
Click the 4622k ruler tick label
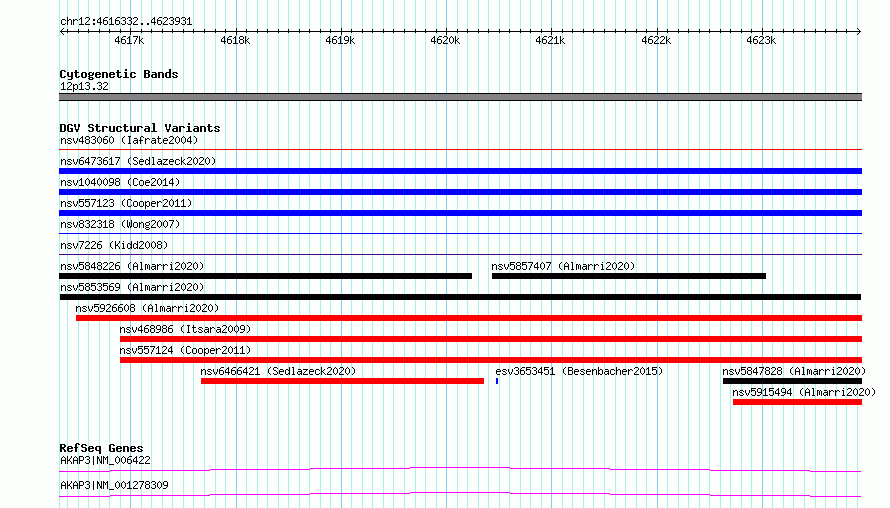pyautogui.click(x=656, y=40)
